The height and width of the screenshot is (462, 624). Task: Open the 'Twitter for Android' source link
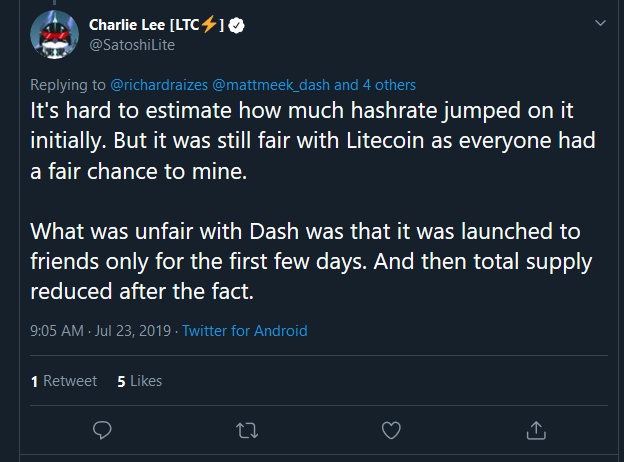coord(245,330)
